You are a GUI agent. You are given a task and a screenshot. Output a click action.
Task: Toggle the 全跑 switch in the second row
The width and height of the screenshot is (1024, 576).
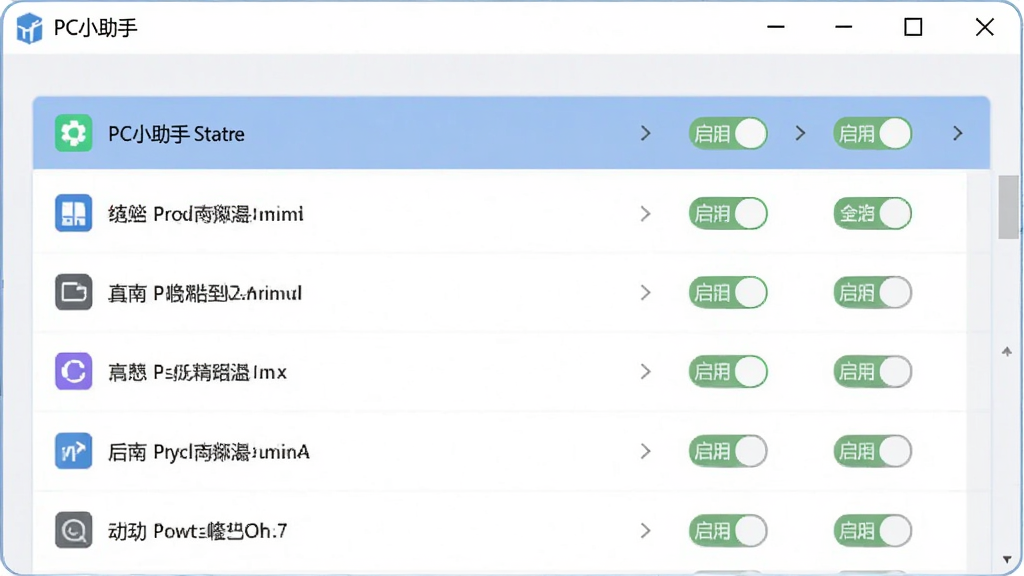coord(872,213)
